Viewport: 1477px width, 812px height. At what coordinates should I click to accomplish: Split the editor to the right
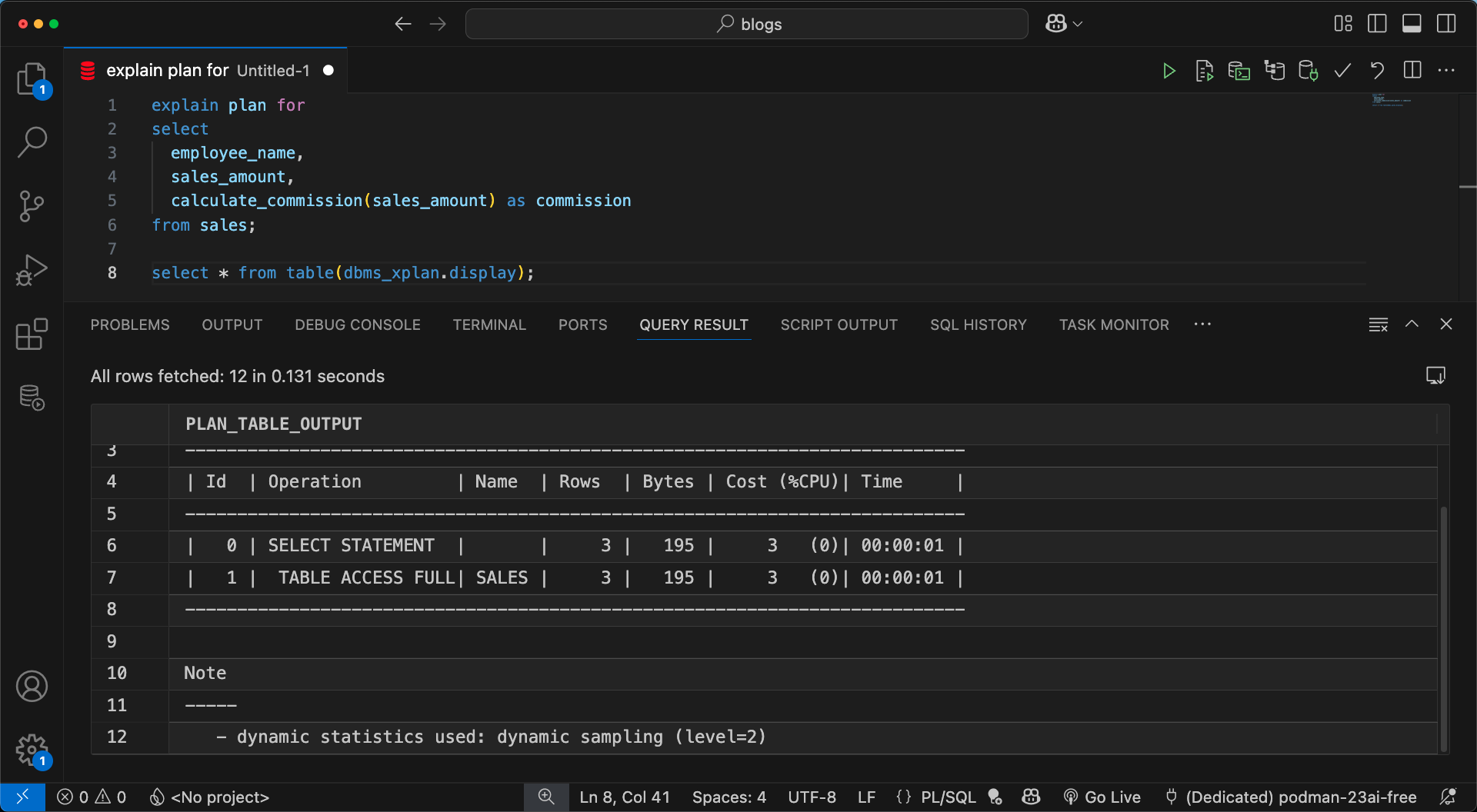[1412, 71]
